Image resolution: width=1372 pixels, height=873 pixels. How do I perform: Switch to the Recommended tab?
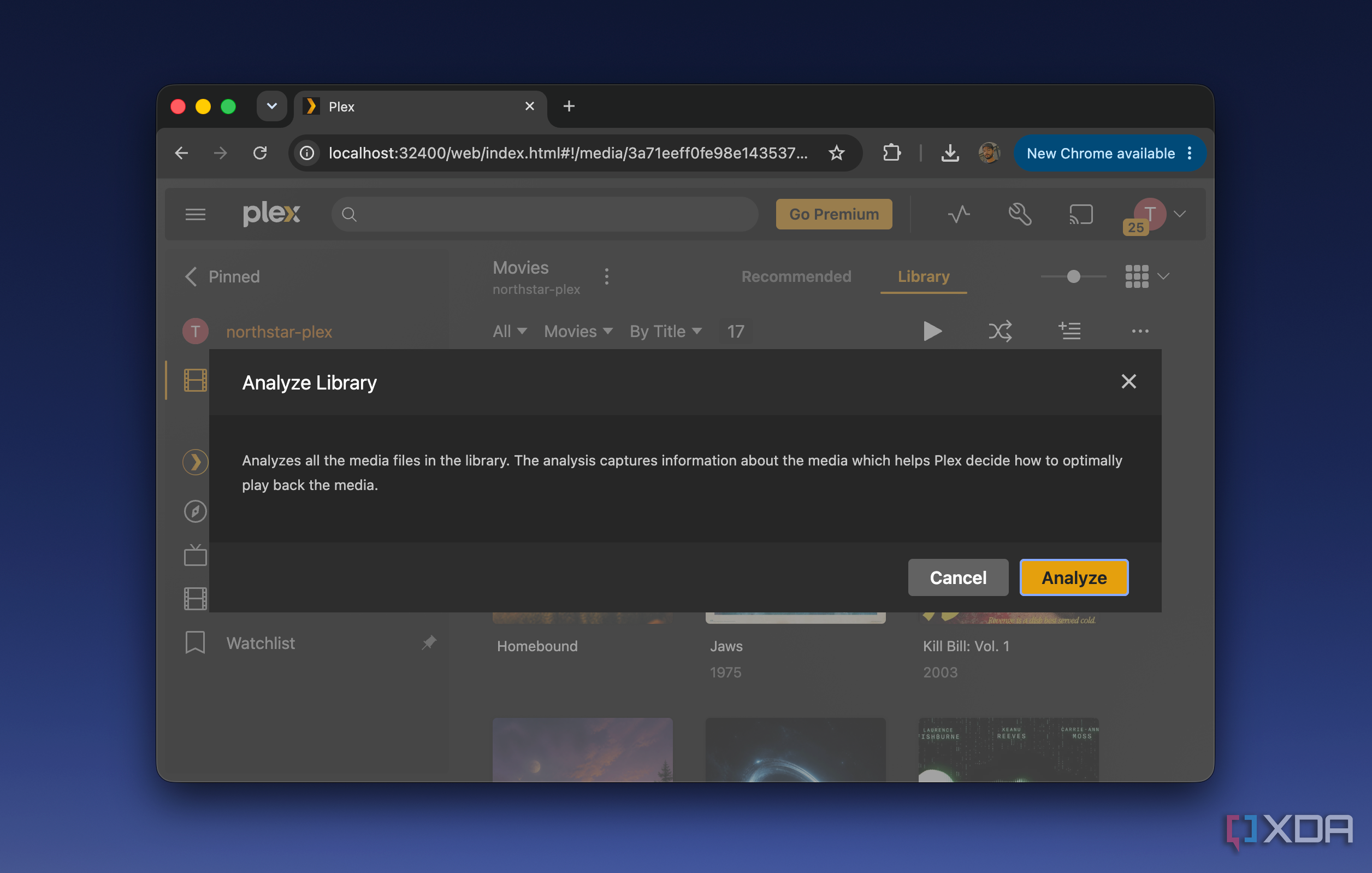click(796, 276)
